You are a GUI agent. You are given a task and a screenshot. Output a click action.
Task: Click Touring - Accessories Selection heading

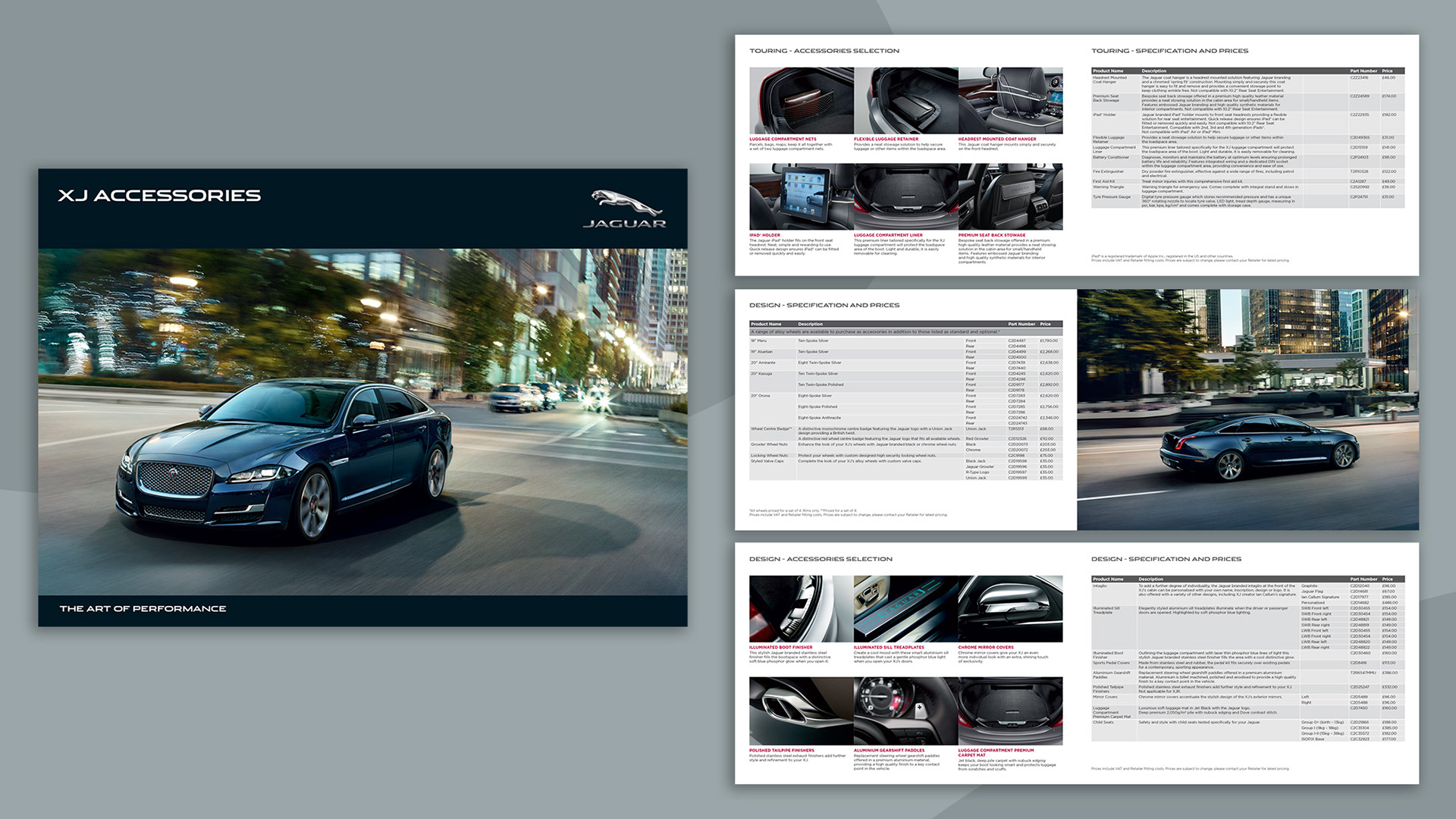click(x=824, y=51)
